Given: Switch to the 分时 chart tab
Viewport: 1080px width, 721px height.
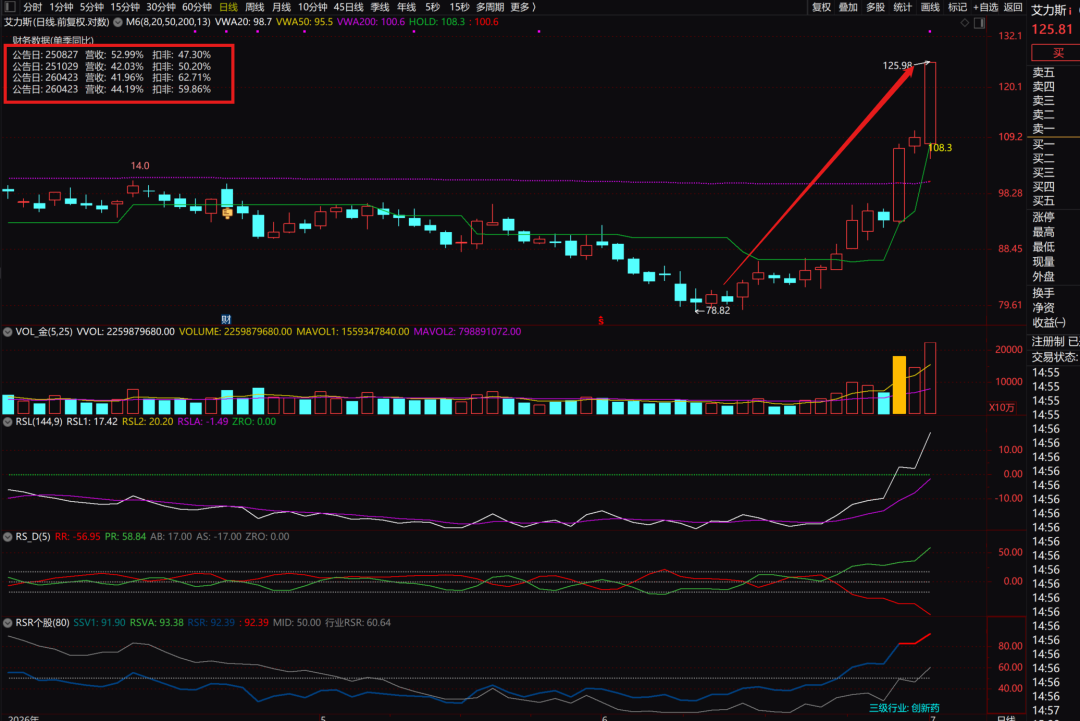Looking at the screenshot, I should pos(32,7).
